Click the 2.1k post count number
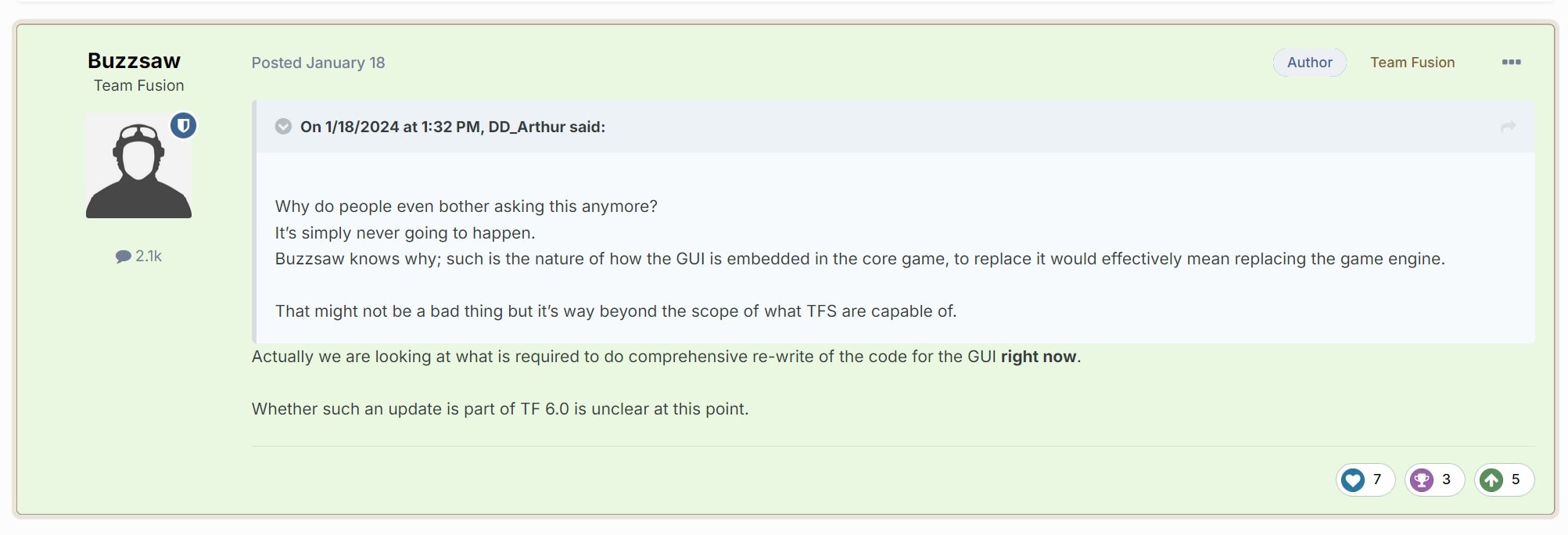This screenshot has width=1568, height=535. tap(149, 257)
